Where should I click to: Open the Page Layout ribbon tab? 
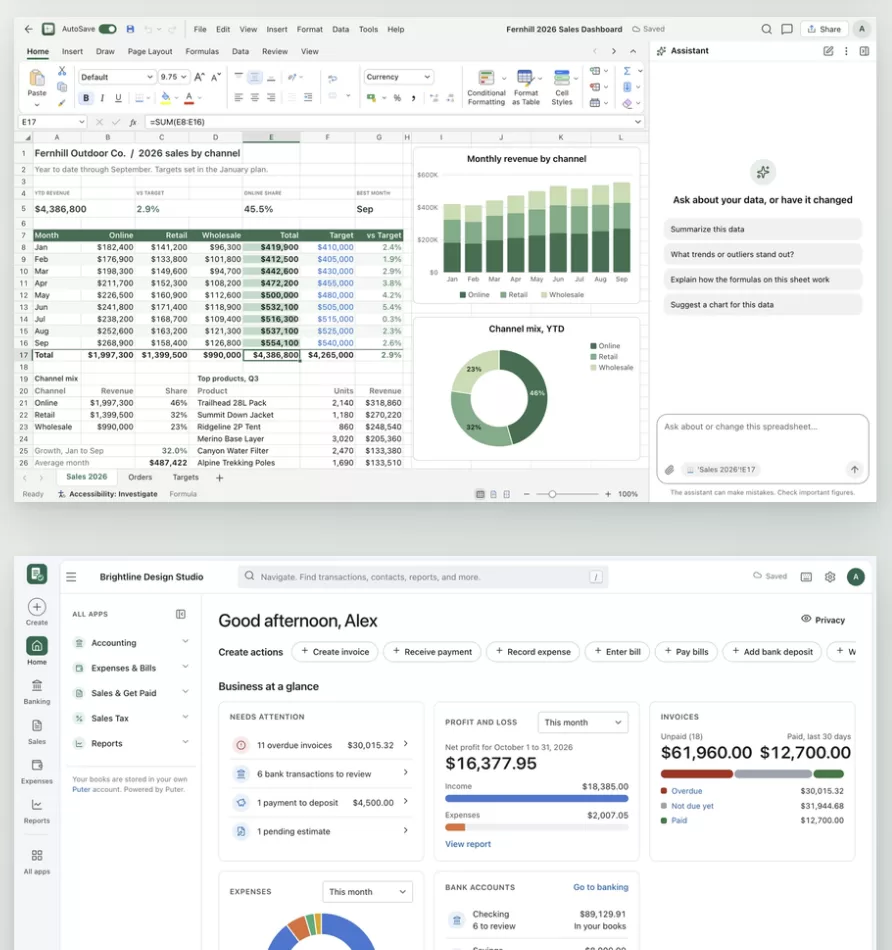150,51
